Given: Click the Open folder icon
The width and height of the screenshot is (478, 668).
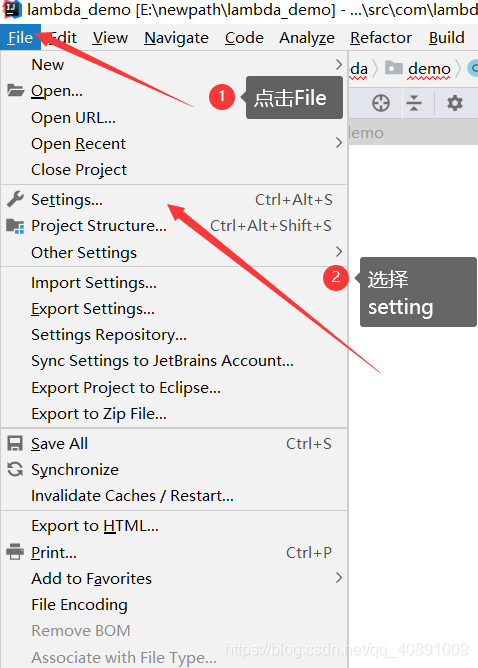Looking at the screenshot, I should (x=15, y=90).
